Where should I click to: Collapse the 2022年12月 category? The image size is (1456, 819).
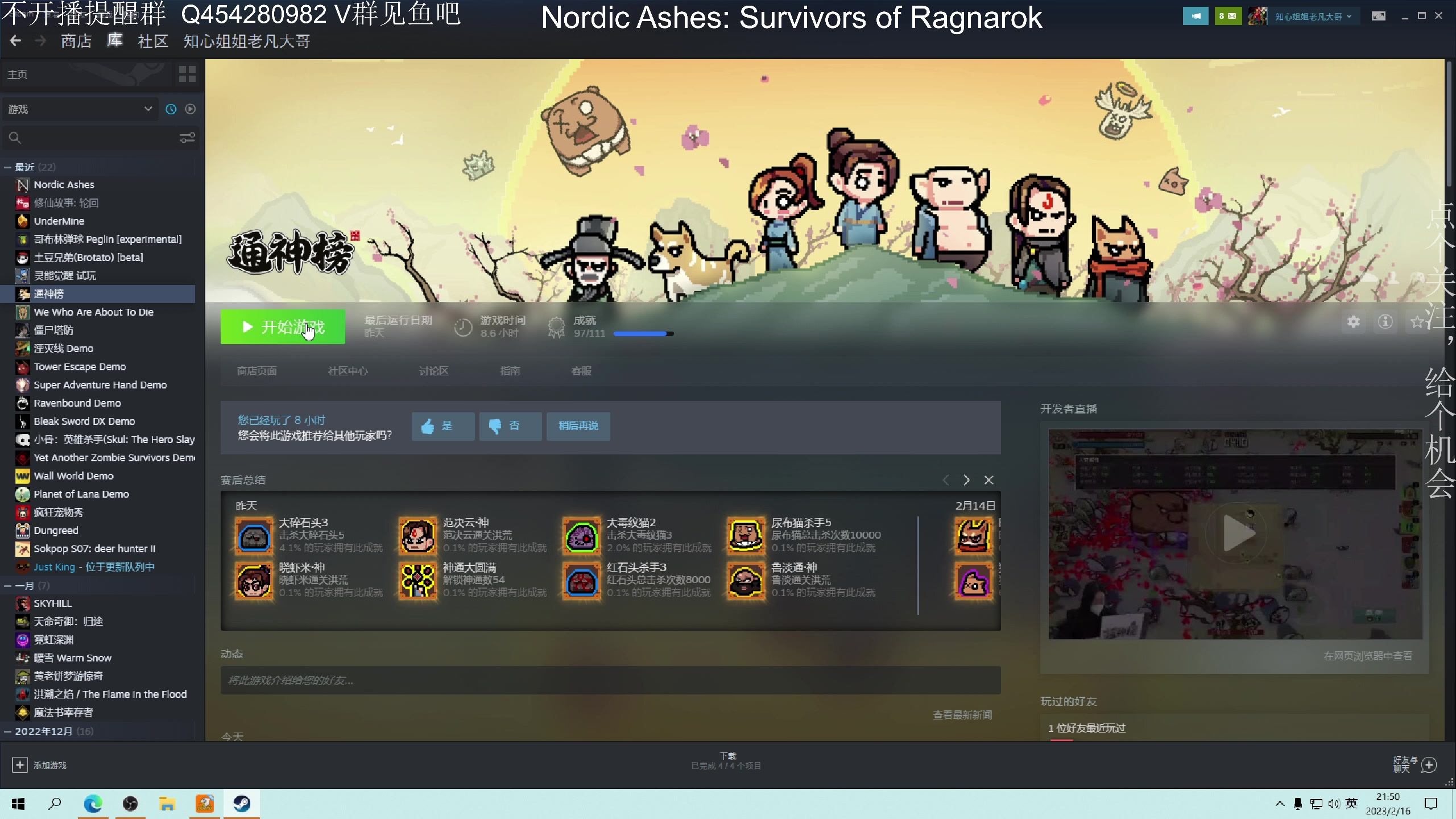click(x=8, y=731)
